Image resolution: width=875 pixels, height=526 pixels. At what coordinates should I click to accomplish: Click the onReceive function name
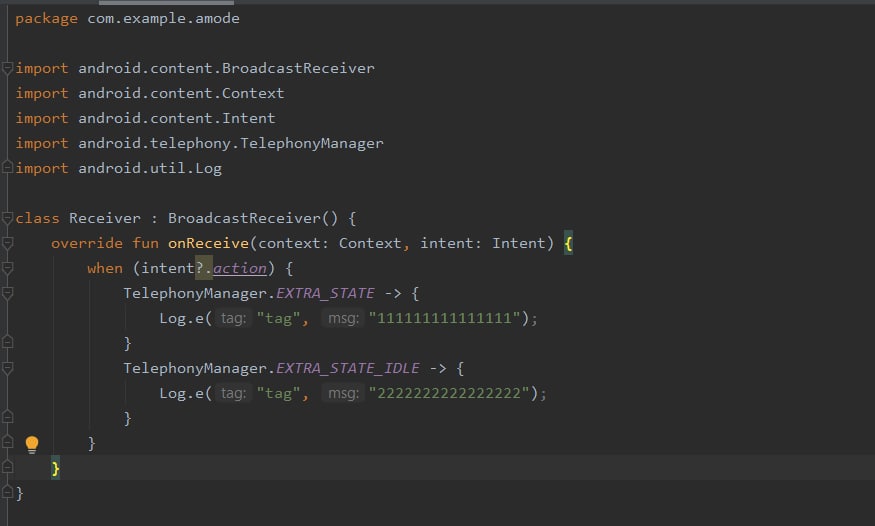click(208, 243)
